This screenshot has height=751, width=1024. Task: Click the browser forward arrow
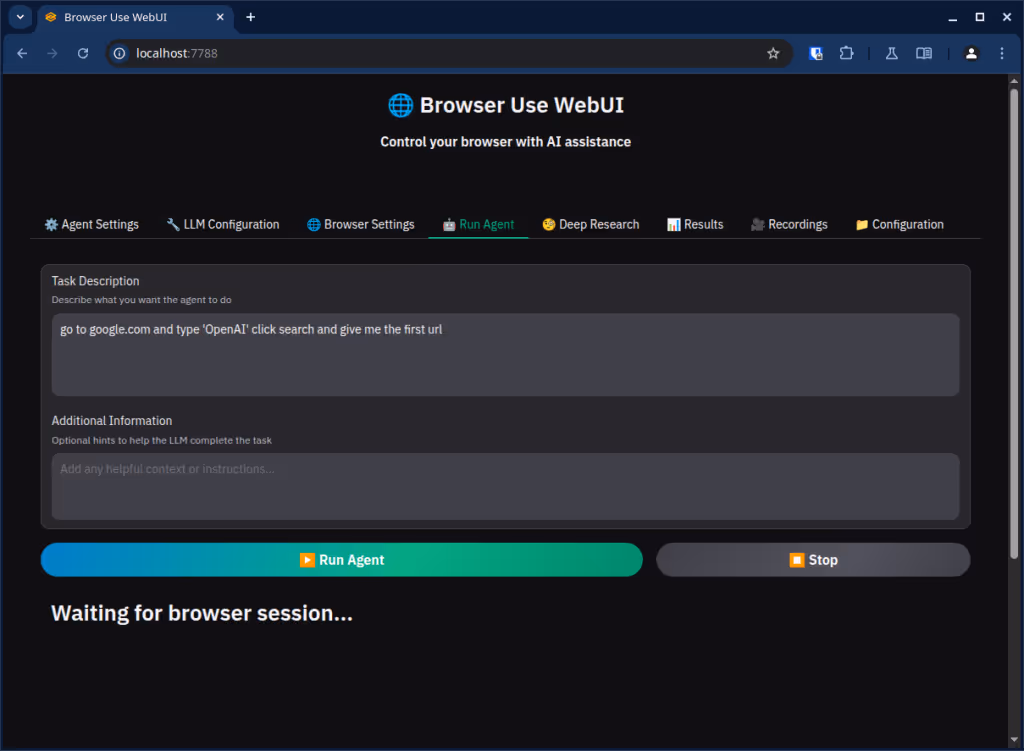(x=52, y=54)
